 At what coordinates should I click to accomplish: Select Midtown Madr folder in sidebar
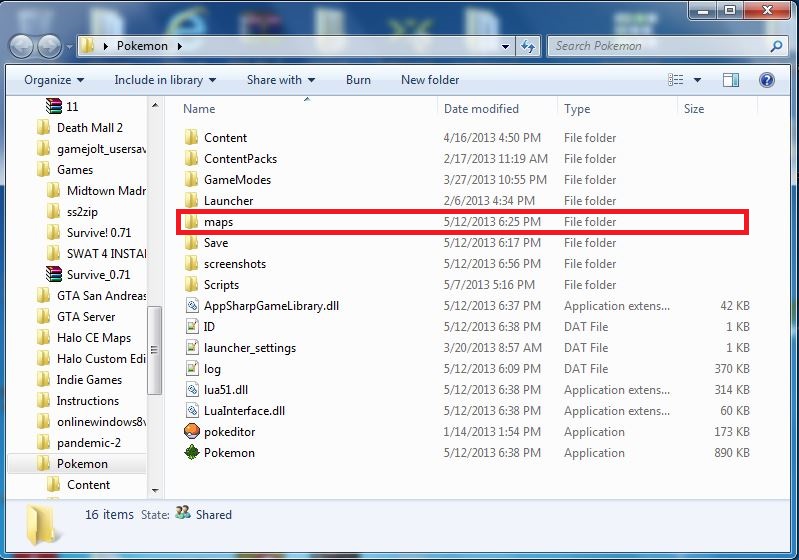click(x=106, y=191)
